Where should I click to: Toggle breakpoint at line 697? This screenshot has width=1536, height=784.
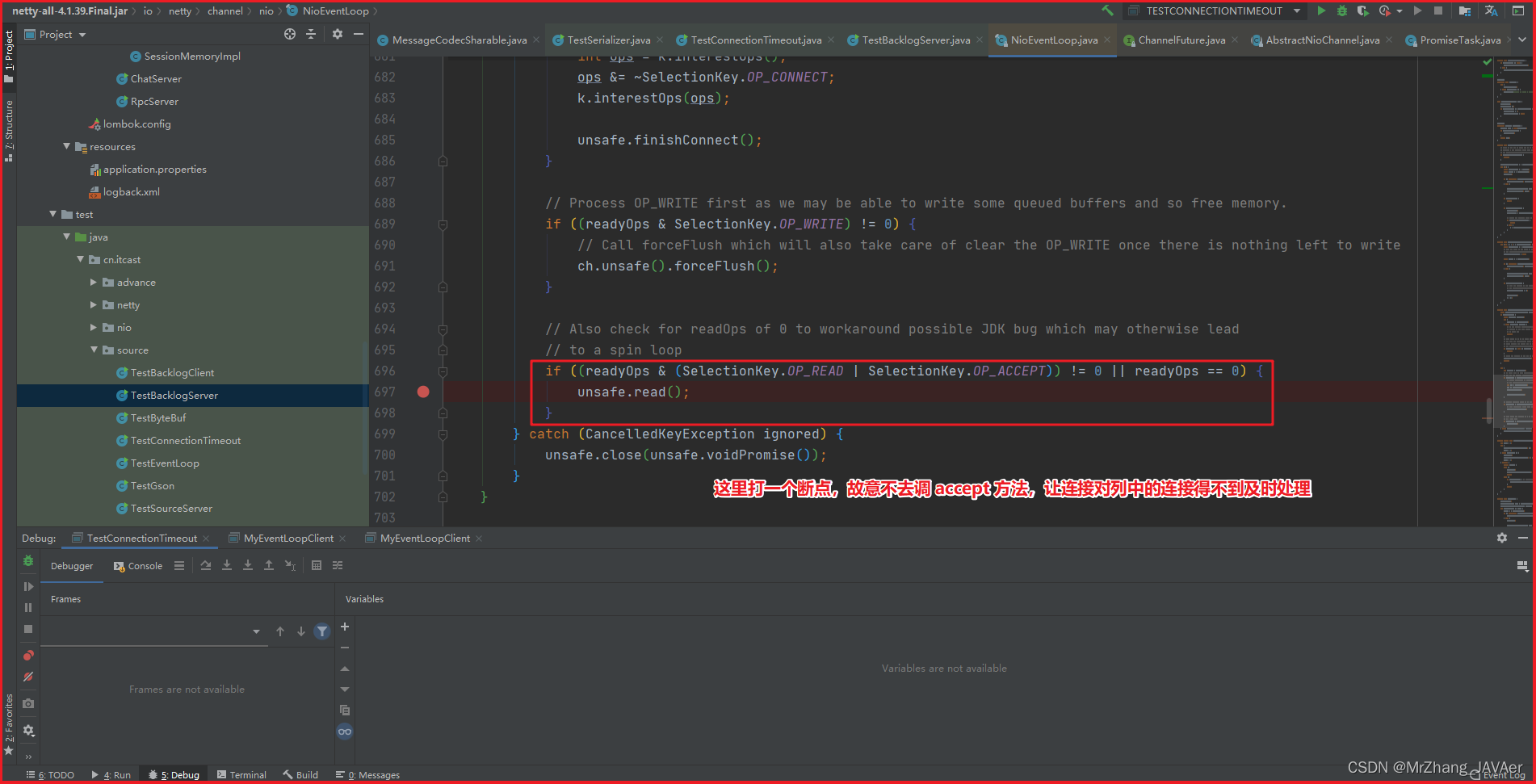pyautogui.click(x=423, y=392)
